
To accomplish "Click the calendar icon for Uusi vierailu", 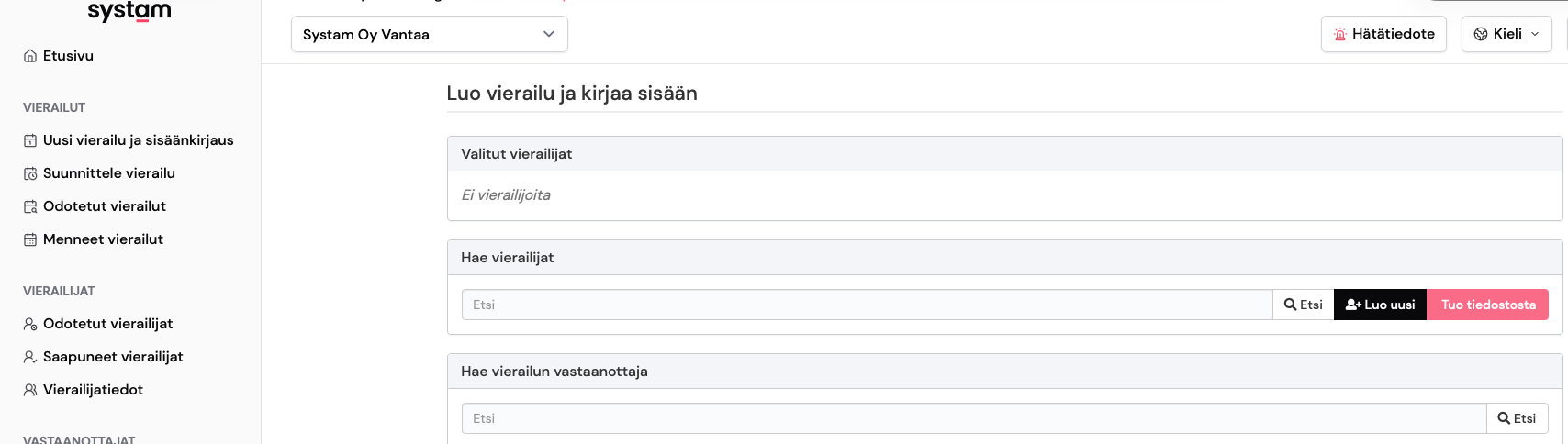I will pos(30,140).
